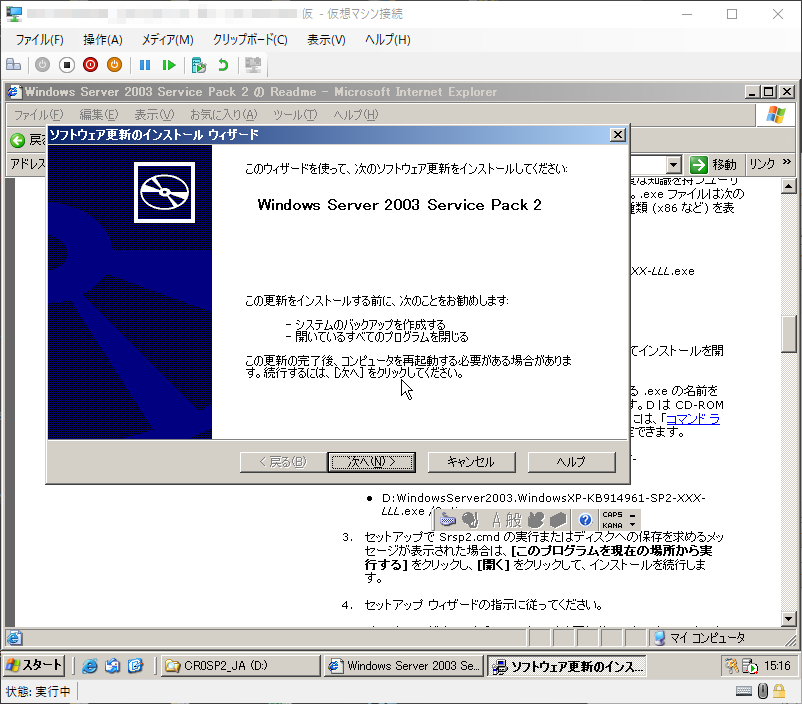Viewport: 802px width, 704px height.
Task: Switch to CR0SP2_JA (D:) taskbar button
Action: point(241,666)
